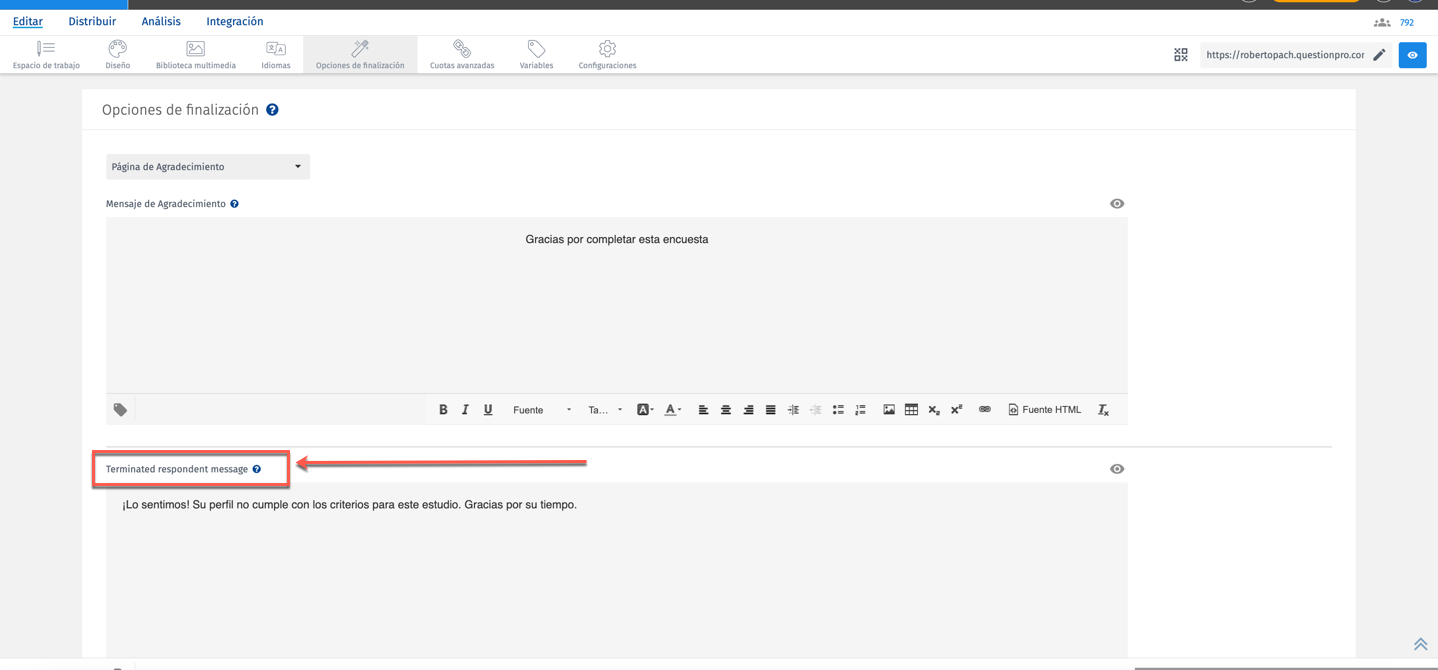The image size is (1438, 670).
Task: Open the Diseño section icon
Action: [x=117, y=53]
